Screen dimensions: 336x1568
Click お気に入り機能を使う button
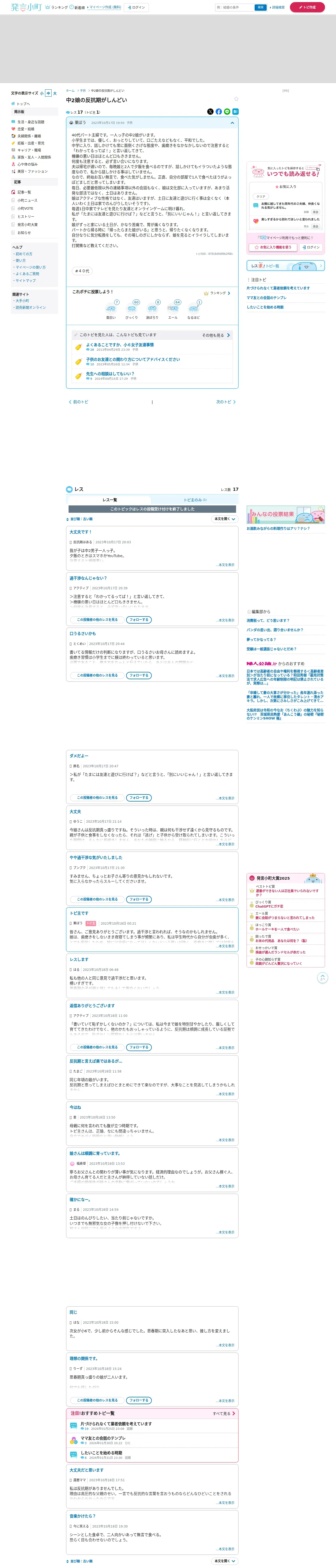click(x=273, y=247)
